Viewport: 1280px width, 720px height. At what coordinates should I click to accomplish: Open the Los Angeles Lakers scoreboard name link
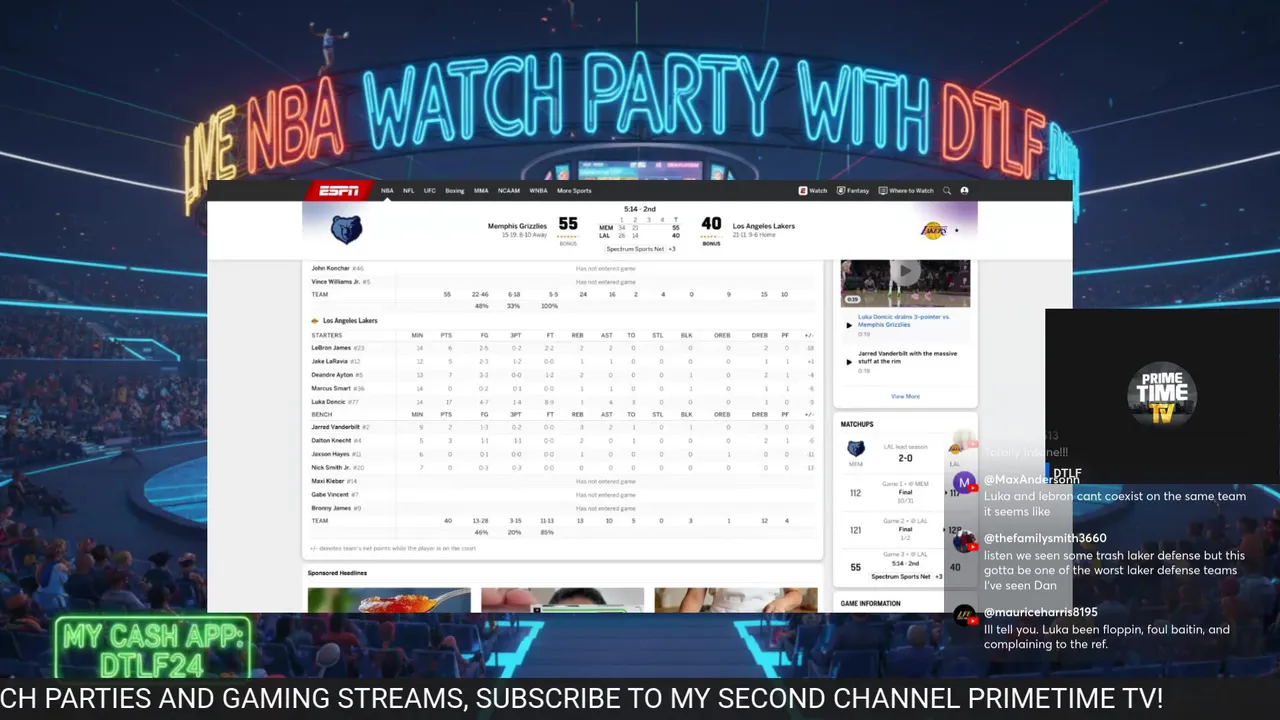(x=764, y=226)
